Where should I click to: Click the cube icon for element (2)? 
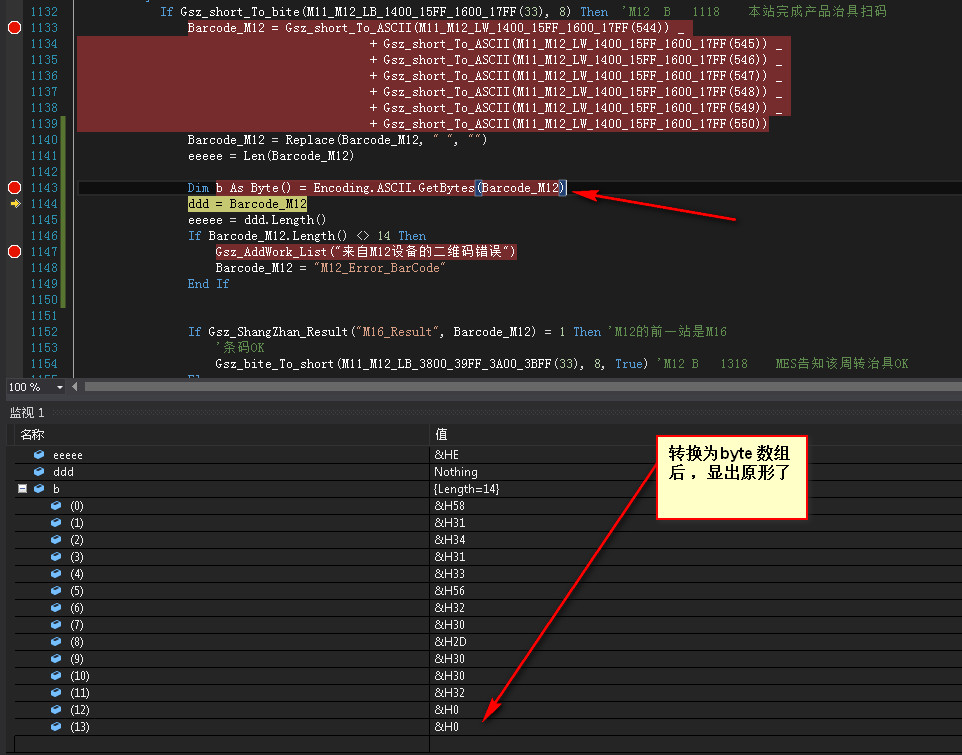[x=56, y=540]
